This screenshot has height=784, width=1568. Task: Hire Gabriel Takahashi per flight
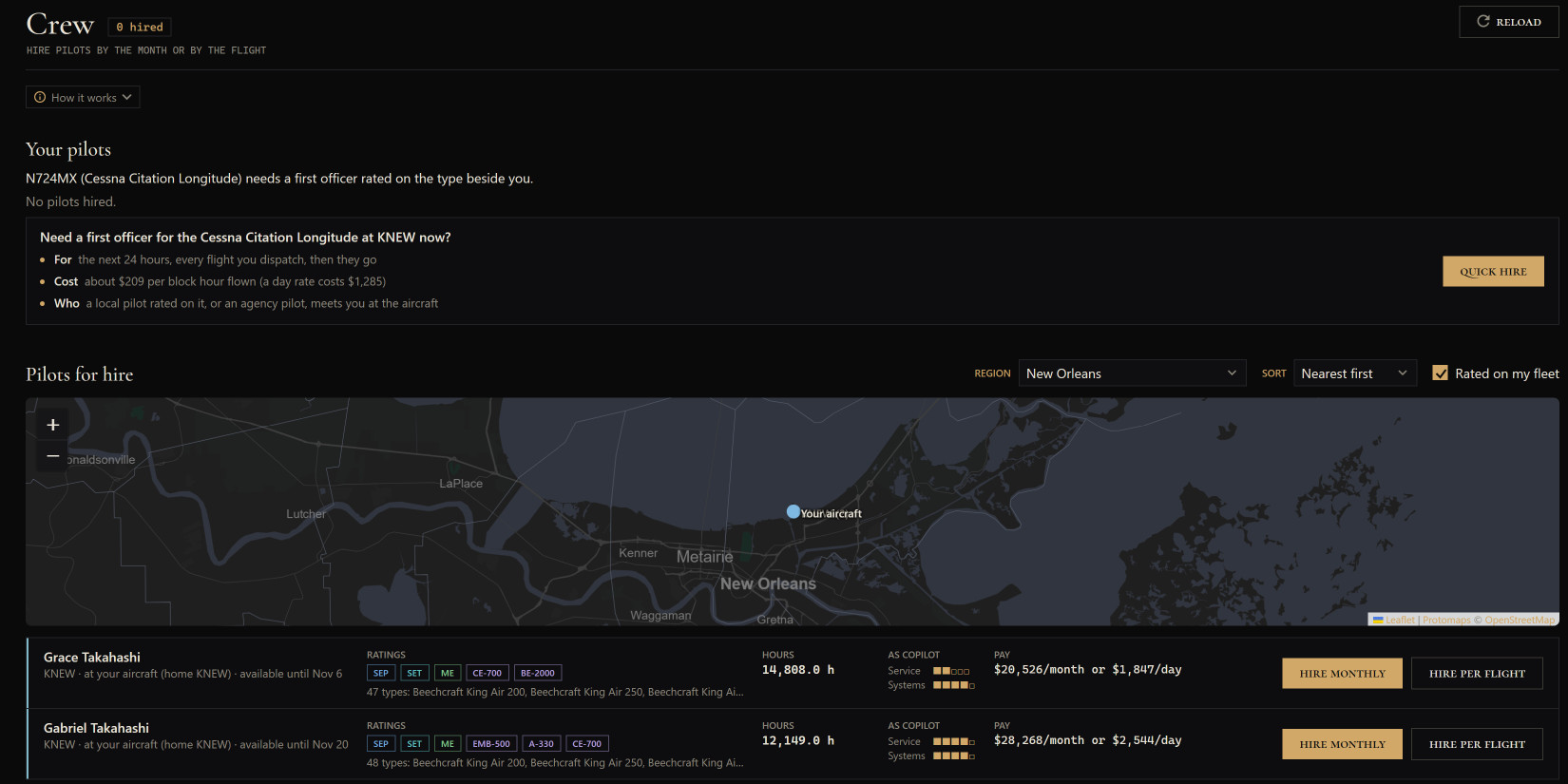click(x=1477, y=744)
